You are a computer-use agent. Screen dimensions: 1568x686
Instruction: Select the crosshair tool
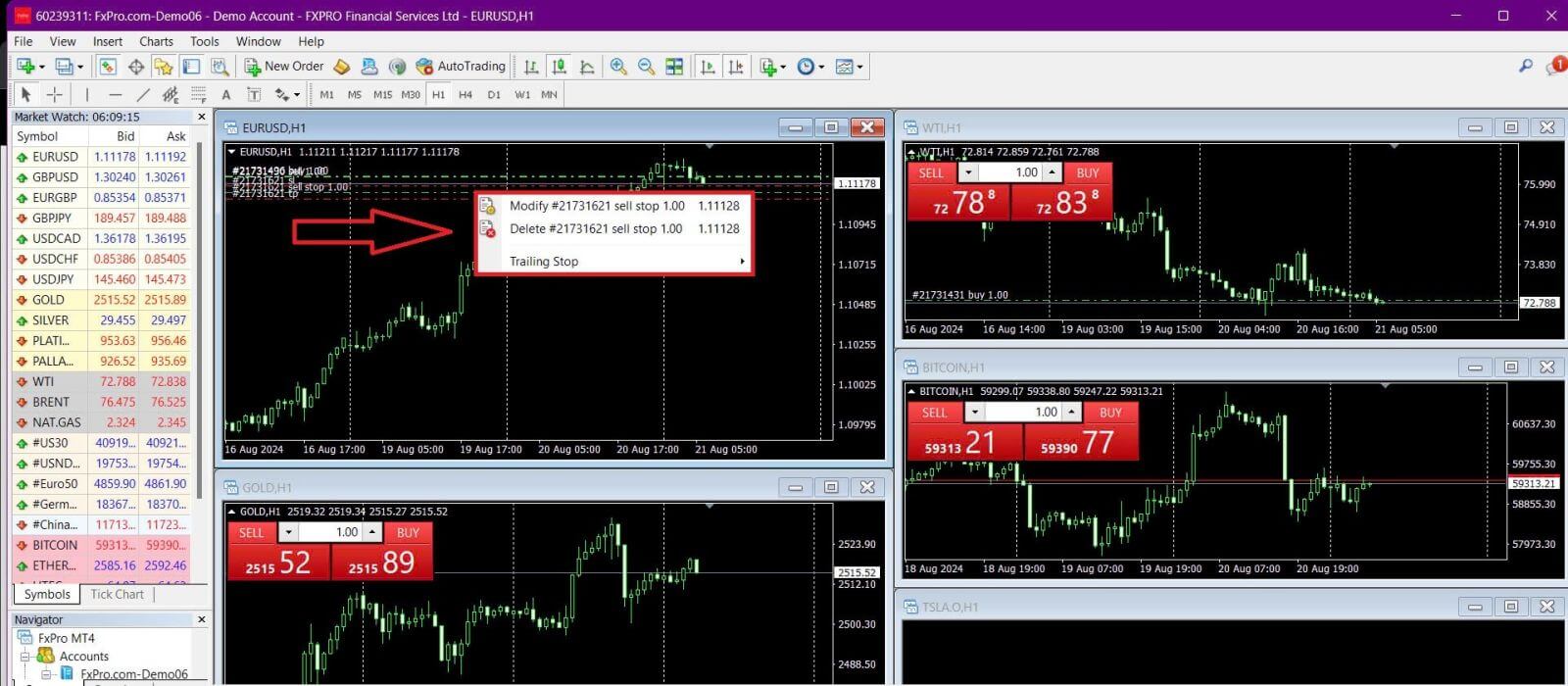55,95
